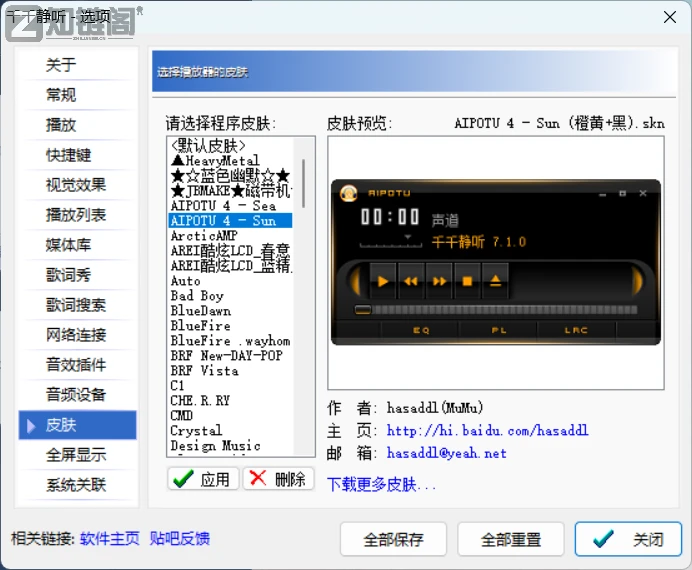This screenshot has height=570, width=692.
Task: Open the 关于 settings page
Action: coord(78,65)
